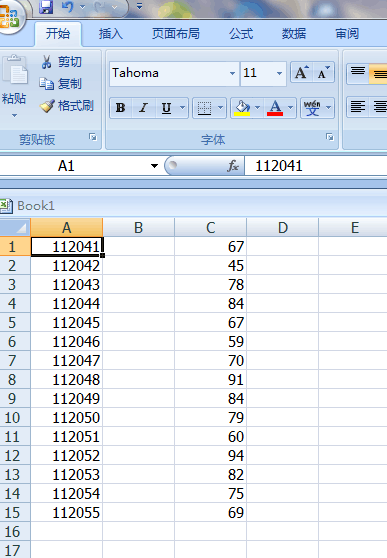The image size is (387, 558).
Task: Select column C header
Action: click(x=210, y=227)
